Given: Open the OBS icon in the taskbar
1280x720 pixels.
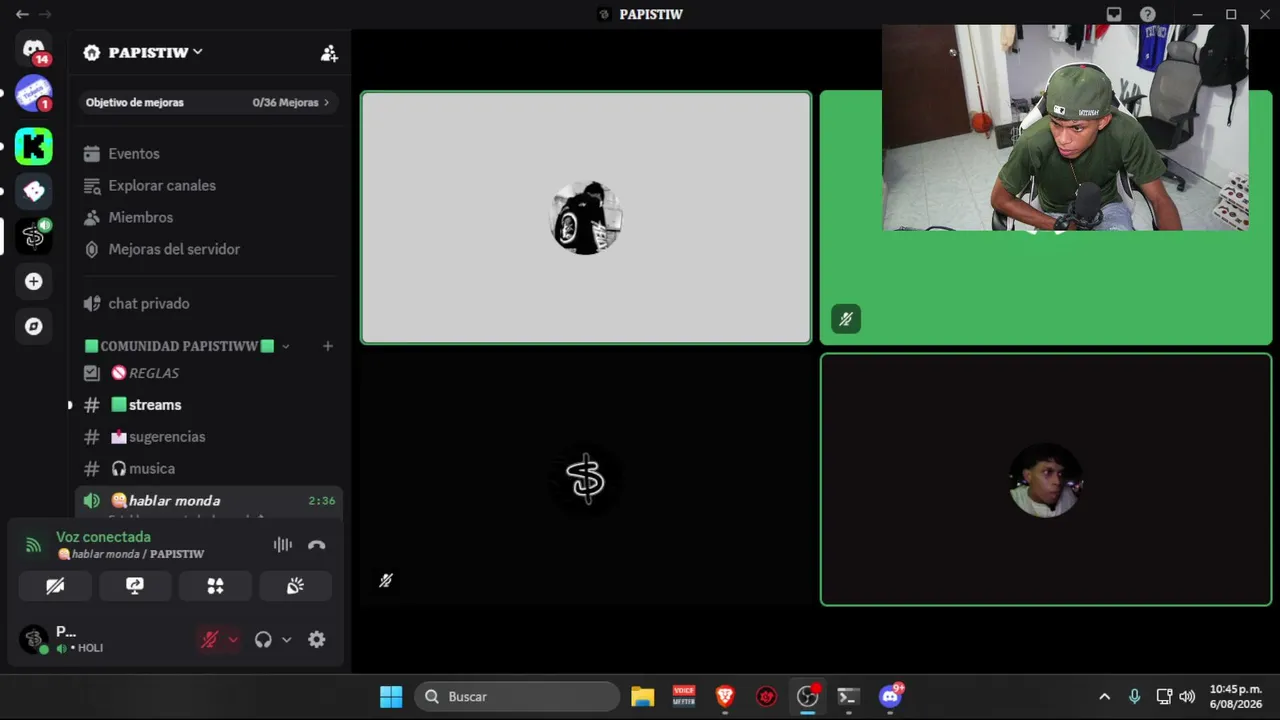Looking at the screenshot, I should coord(807,697).
